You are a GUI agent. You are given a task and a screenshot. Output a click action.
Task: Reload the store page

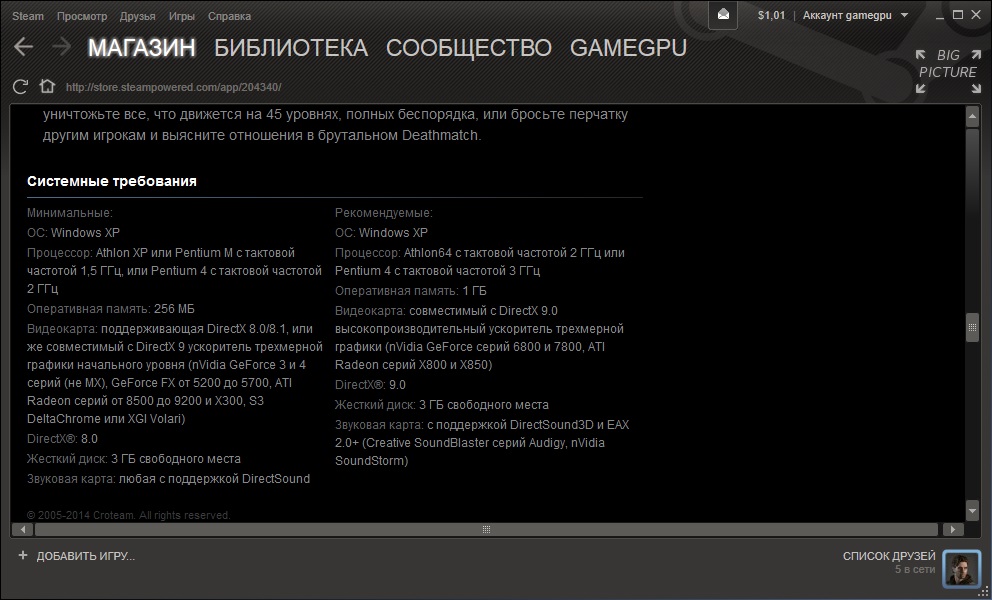20,87
